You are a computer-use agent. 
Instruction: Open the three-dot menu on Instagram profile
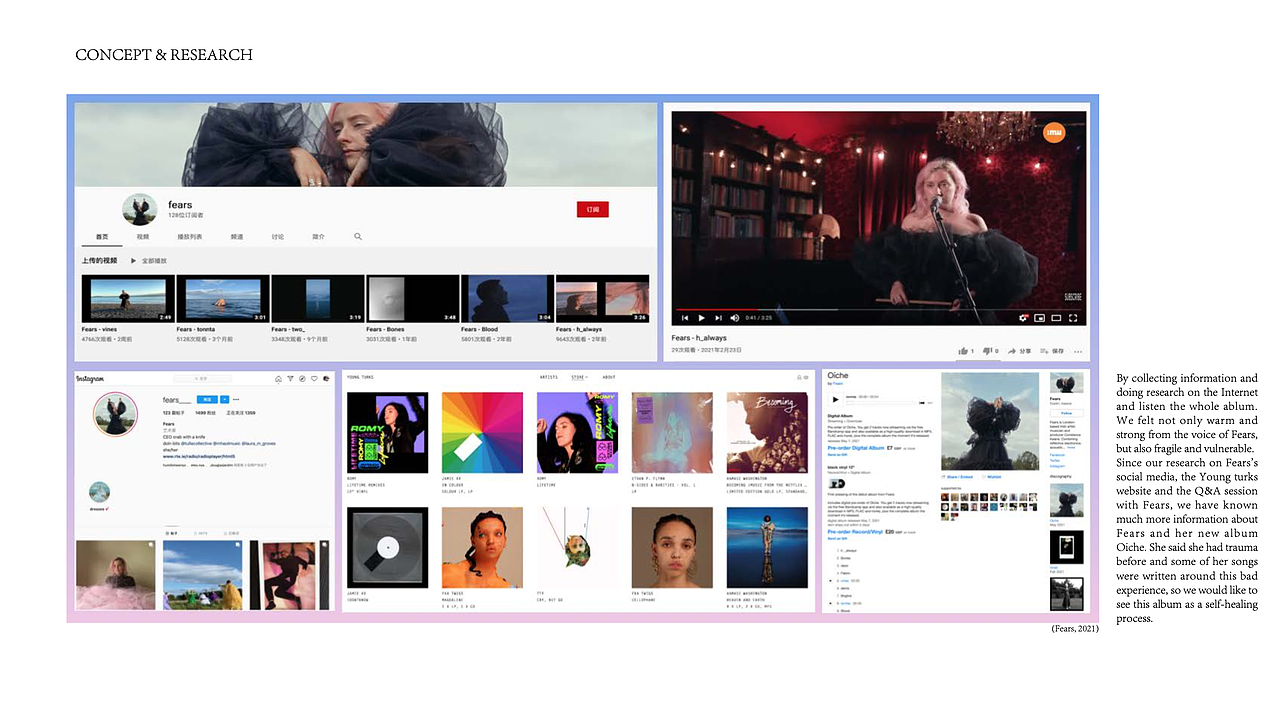point(238,399)
